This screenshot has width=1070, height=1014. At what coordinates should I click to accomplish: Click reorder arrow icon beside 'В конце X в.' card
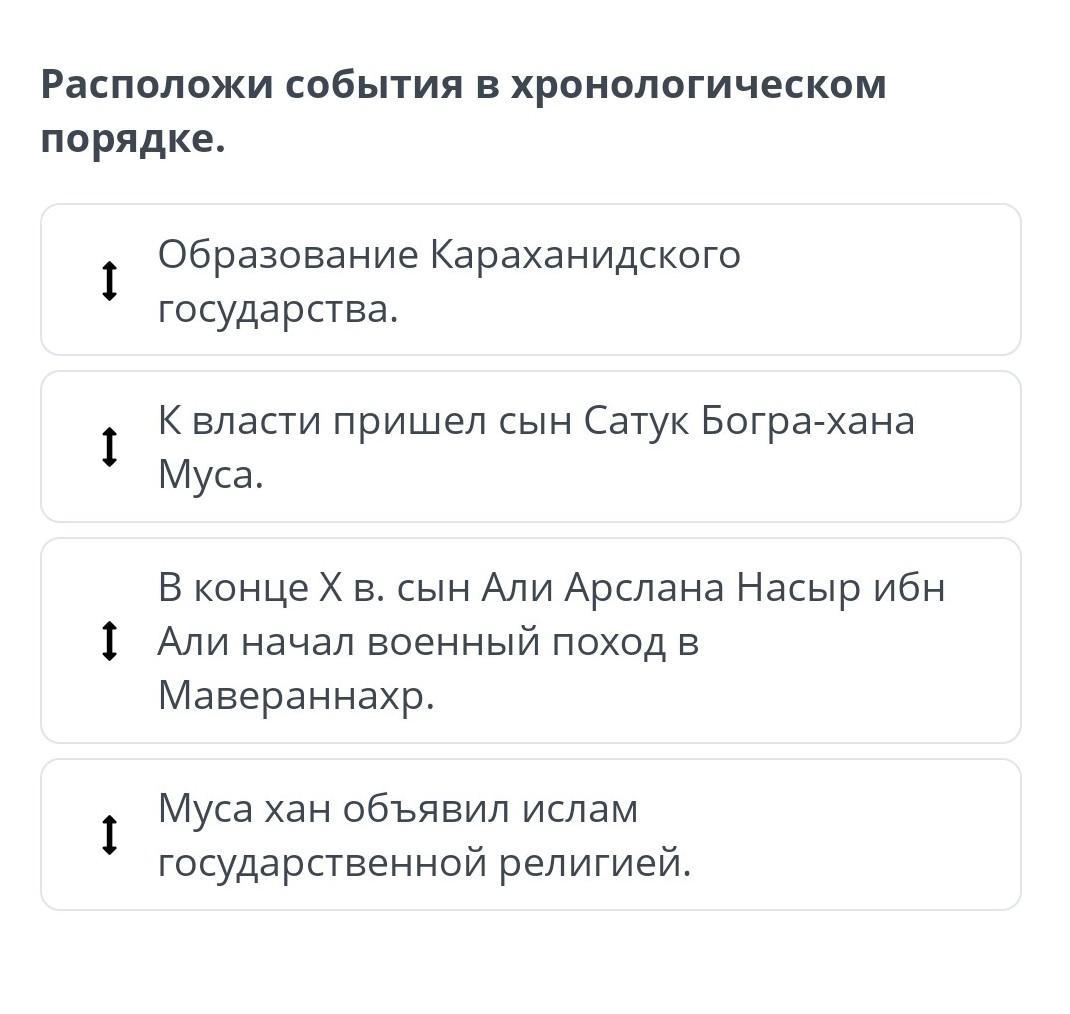coord(110,641)
